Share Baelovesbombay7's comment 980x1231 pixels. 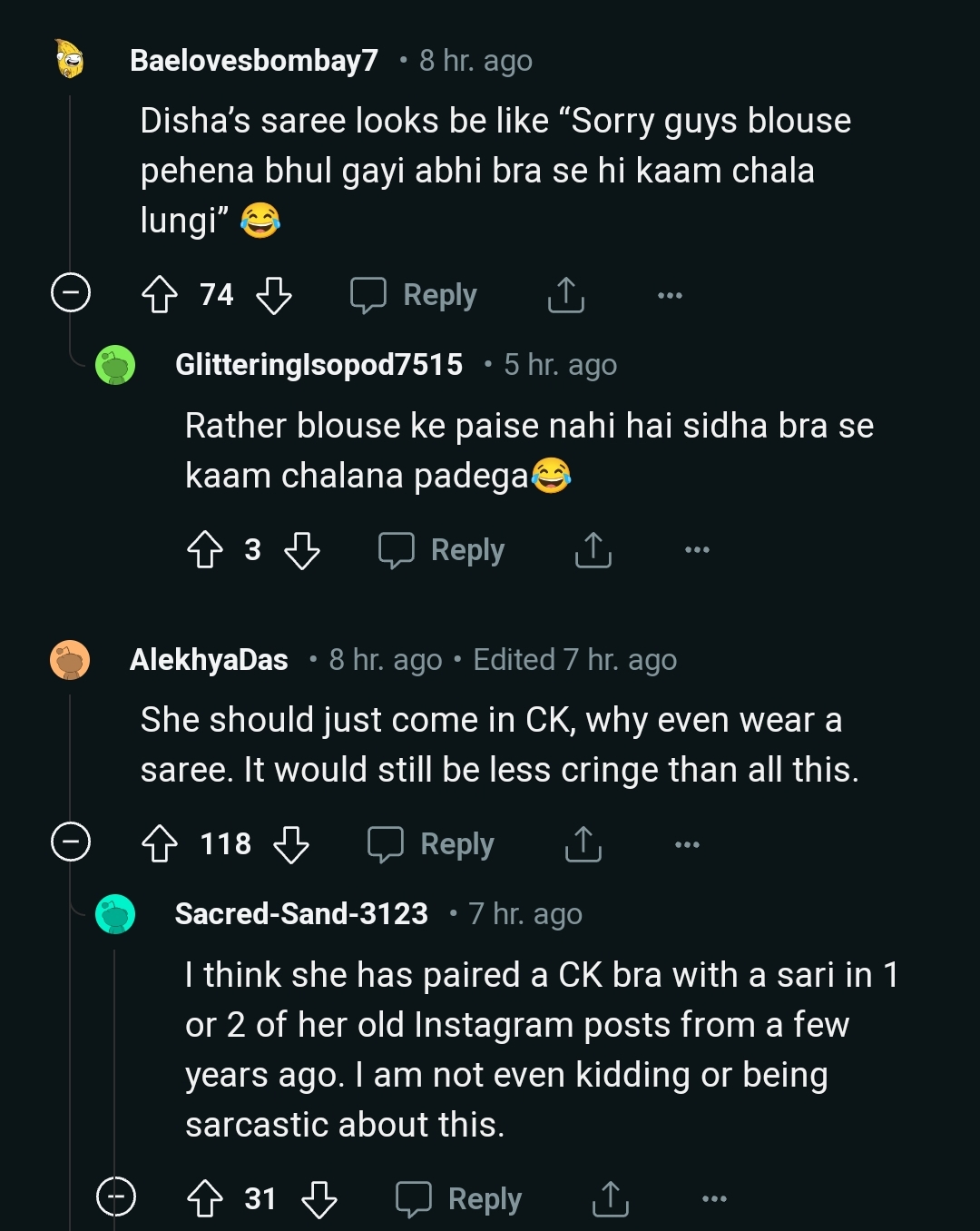coord(565,295)
